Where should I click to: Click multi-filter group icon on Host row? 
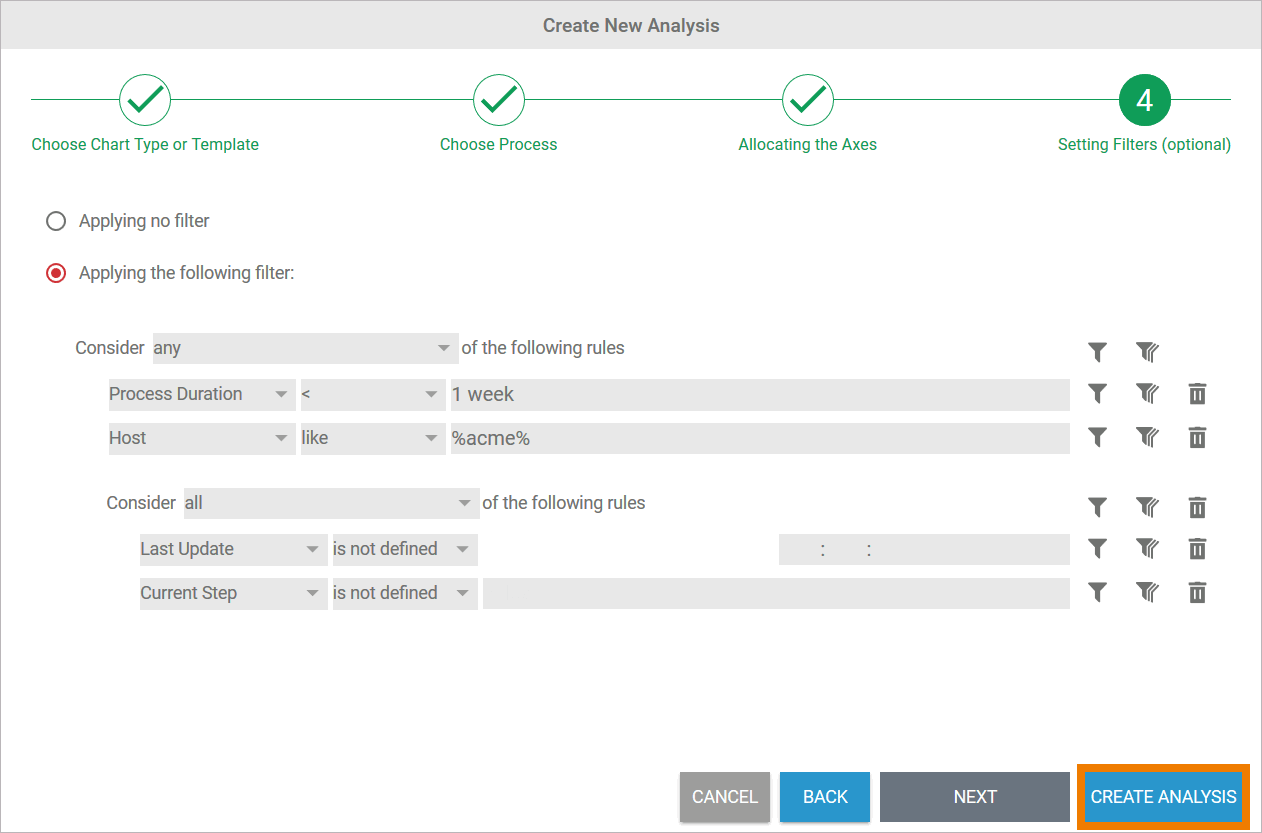point(1146,438)
